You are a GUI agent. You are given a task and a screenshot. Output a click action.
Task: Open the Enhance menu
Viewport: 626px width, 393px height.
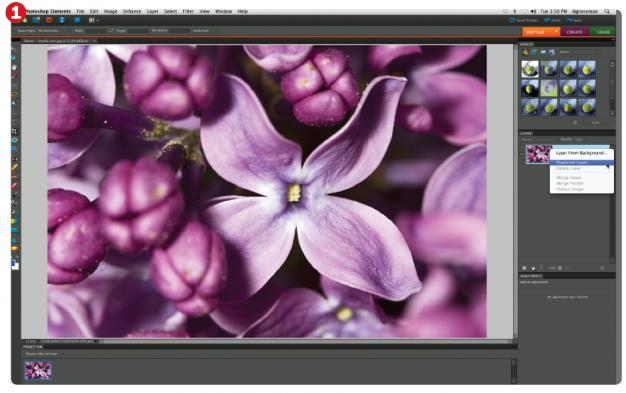[x=132, y=11]
